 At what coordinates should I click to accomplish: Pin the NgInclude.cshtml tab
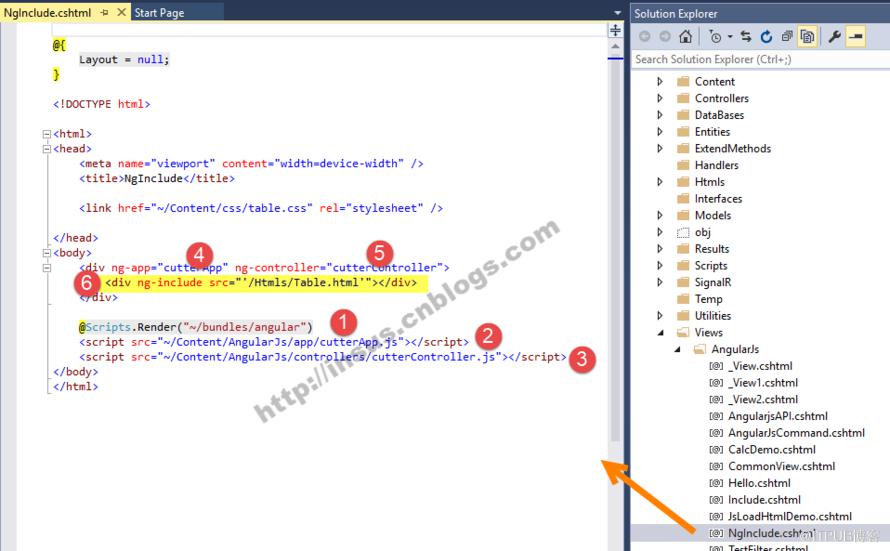point(104,12)
